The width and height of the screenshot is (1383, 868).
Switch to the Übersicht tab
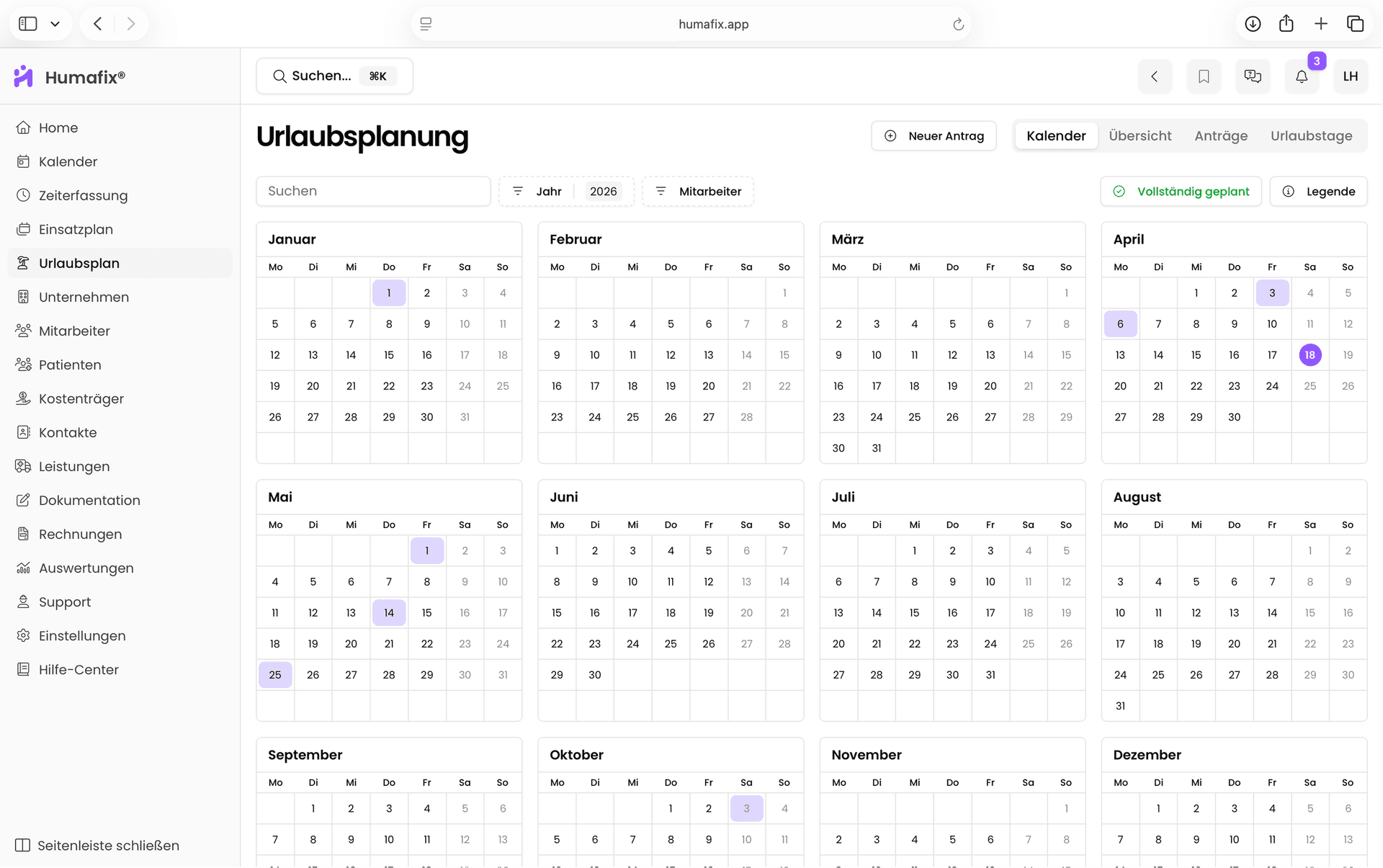pos(1140,135)
